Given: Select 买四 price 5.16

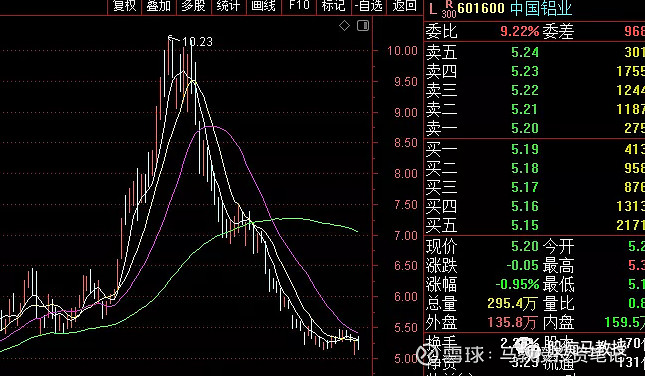Looking at the screenshot, I should click(x=525, y=206).
